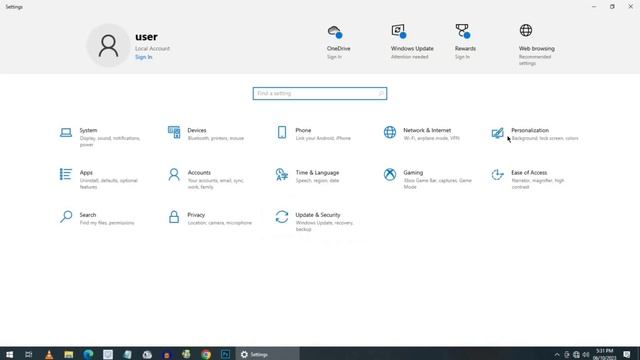Click the "Local Account" text

coord(152,49)
